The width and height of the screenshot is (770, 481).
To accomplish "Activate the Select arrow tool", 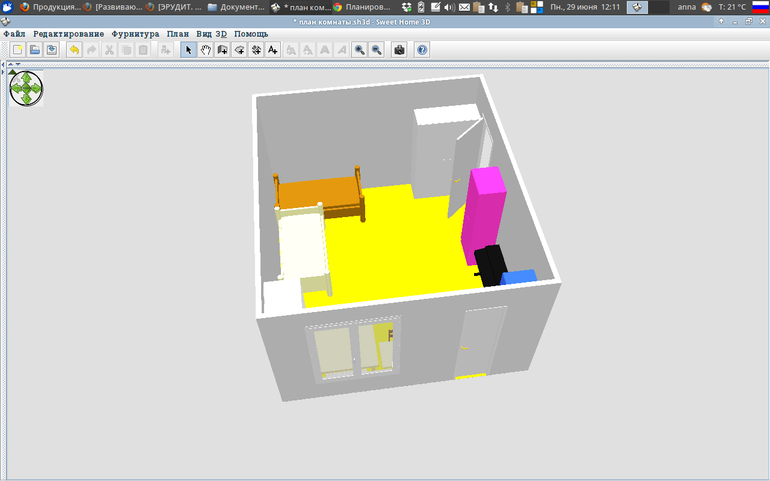I will (x=188, y=50).
